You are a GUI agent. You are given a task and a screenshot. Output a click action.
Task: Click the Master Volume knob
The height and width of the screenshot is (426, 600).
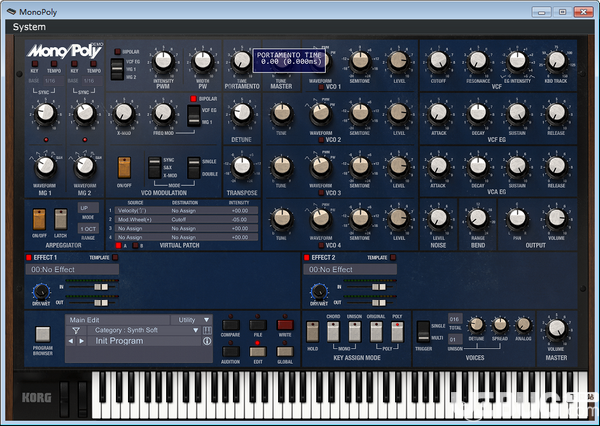[x=556, y=329]
